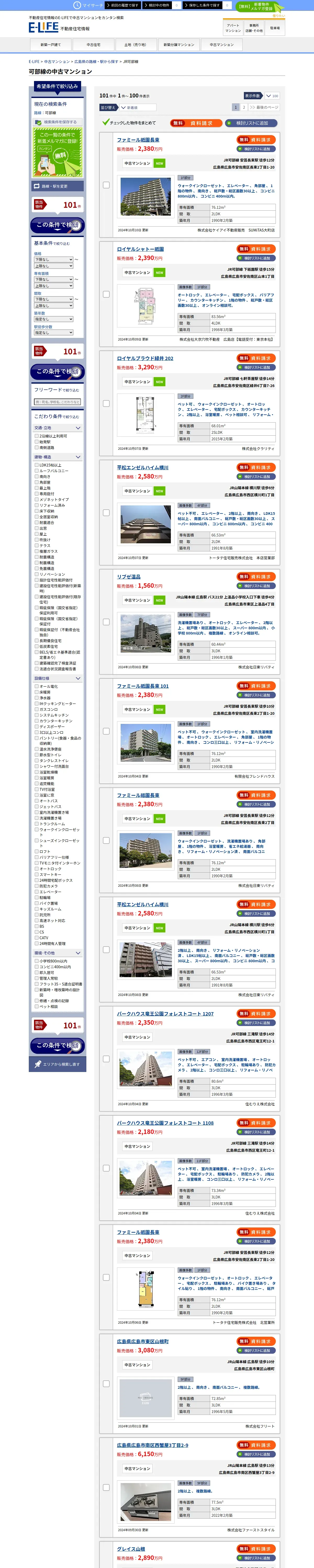
Task: Jump to 最後のページ
Action: coord(264,107)
